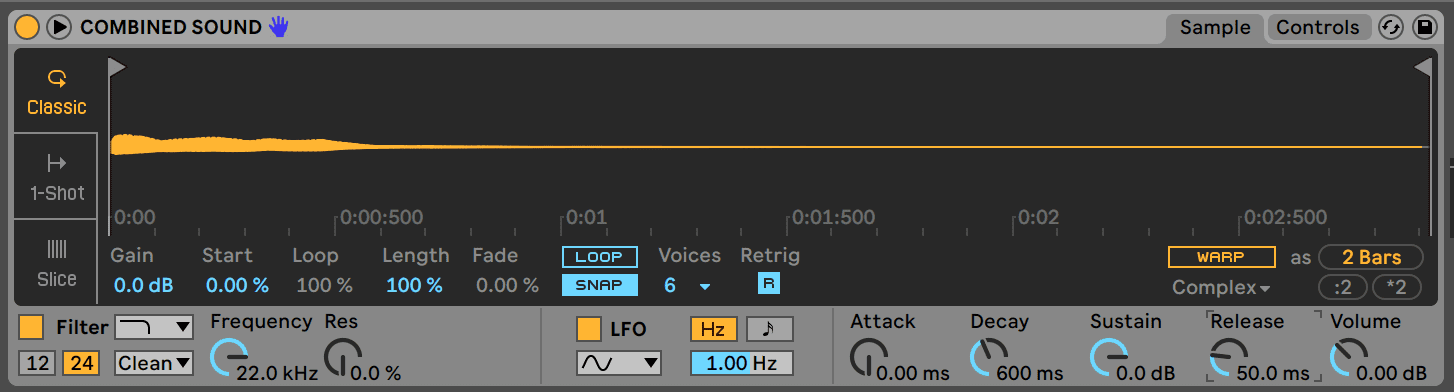Select 1-Shot playback mode
This screenshot has height=392, width=1454.
pos(56,177)
